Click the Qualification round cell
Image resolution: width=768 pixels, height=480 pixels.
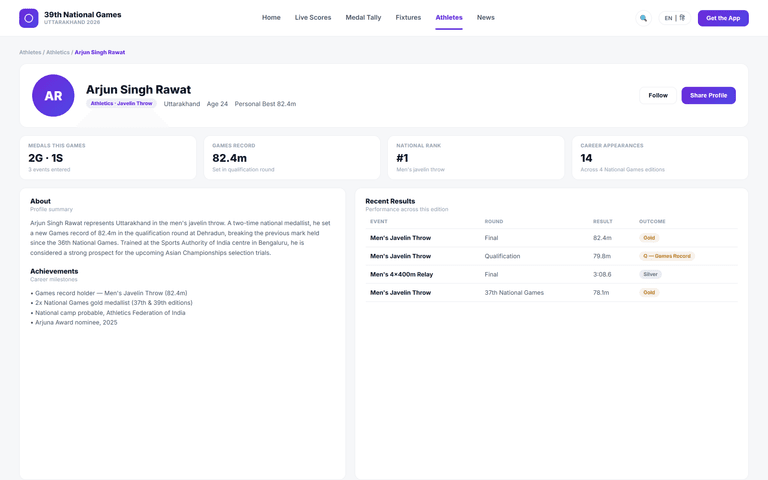[x=502, y=256]
